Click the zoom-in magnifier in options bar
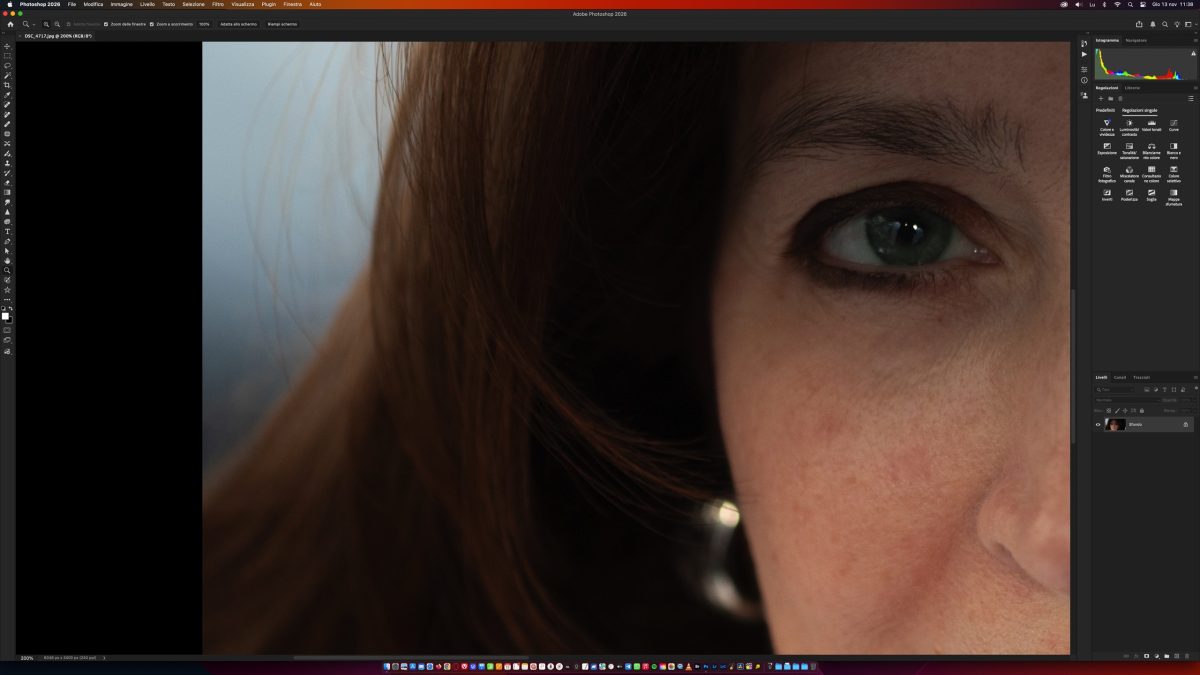 pos(46,23)
